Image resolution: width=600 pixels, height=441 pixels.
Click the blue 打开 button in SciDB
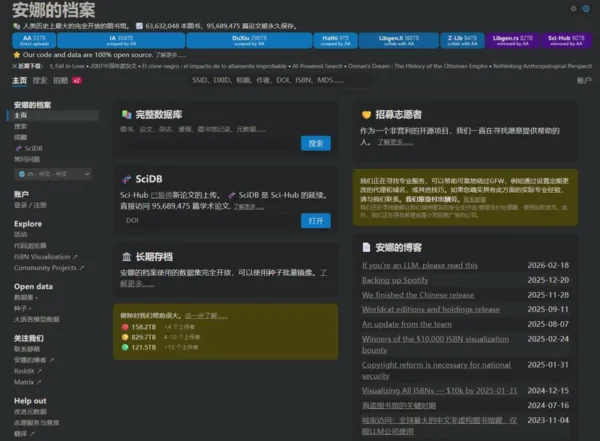click(316, 221)
